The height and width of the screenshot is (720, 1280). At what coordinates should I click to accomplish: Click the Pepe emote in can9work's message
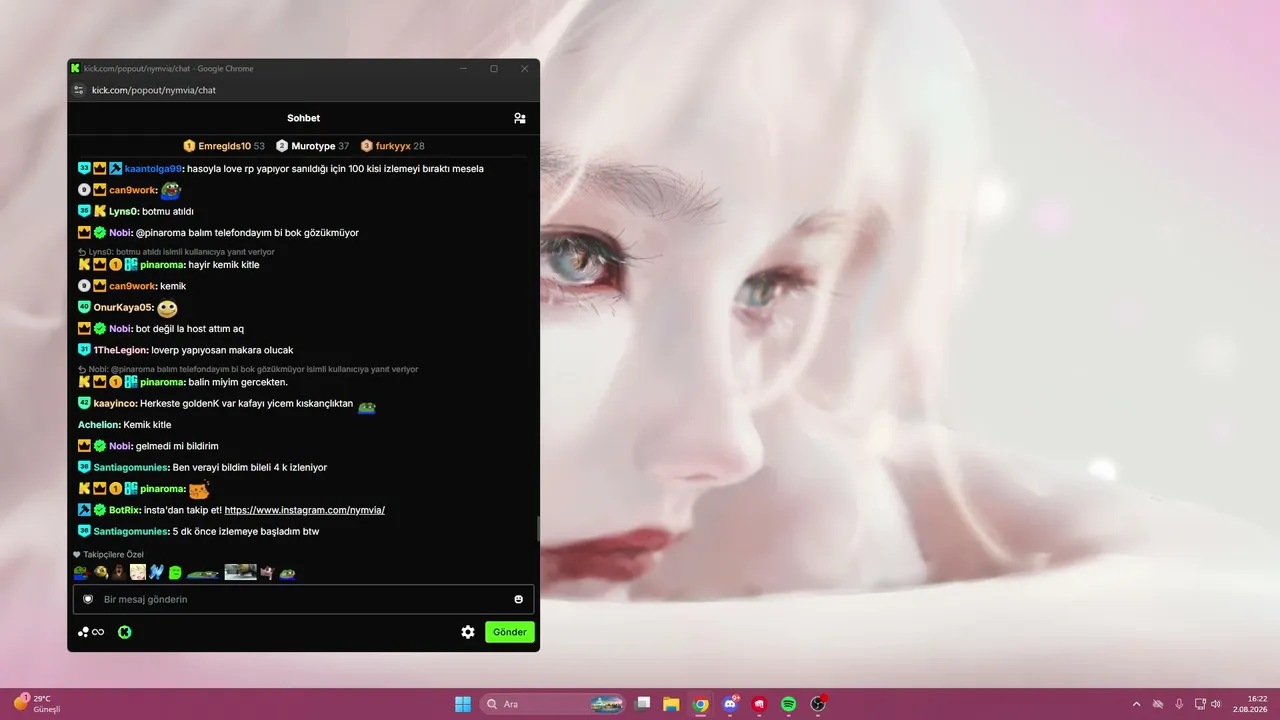click(170, 190)
